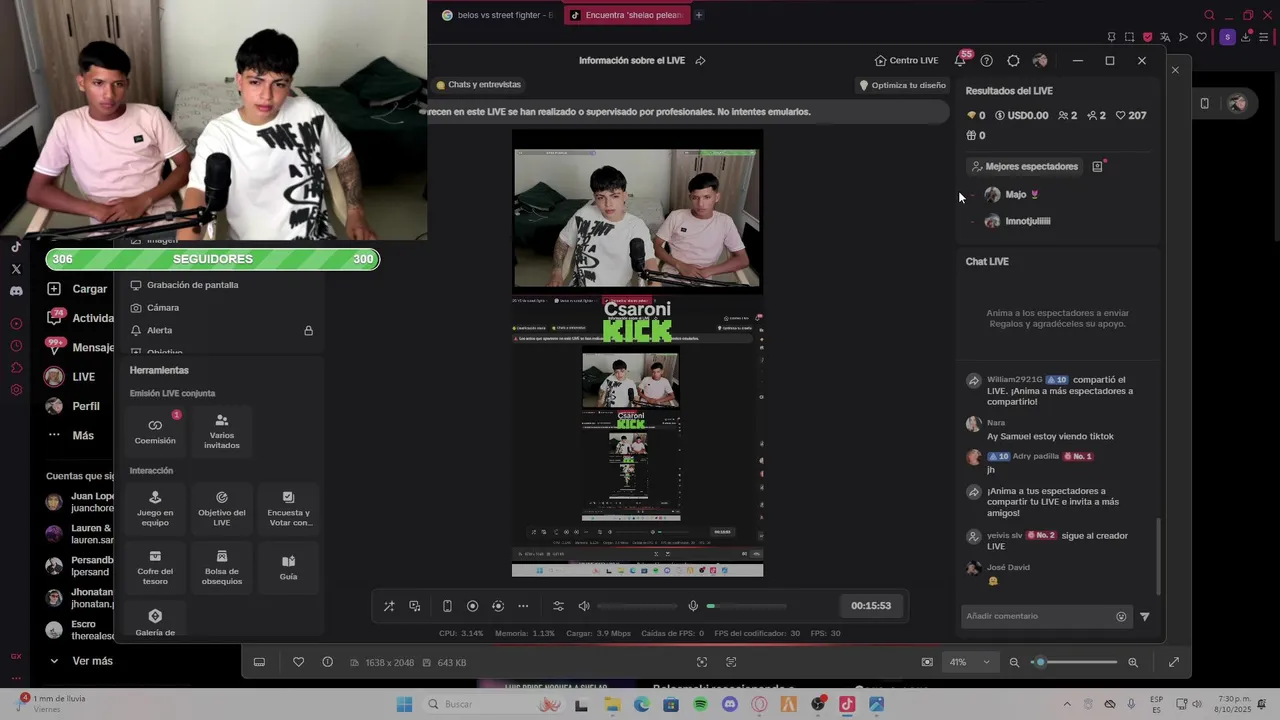Image resolution: width=1280 pixels, height=720 pixels.
Task: Open Encuesta y Votar tool
Action: coord(289,509)
